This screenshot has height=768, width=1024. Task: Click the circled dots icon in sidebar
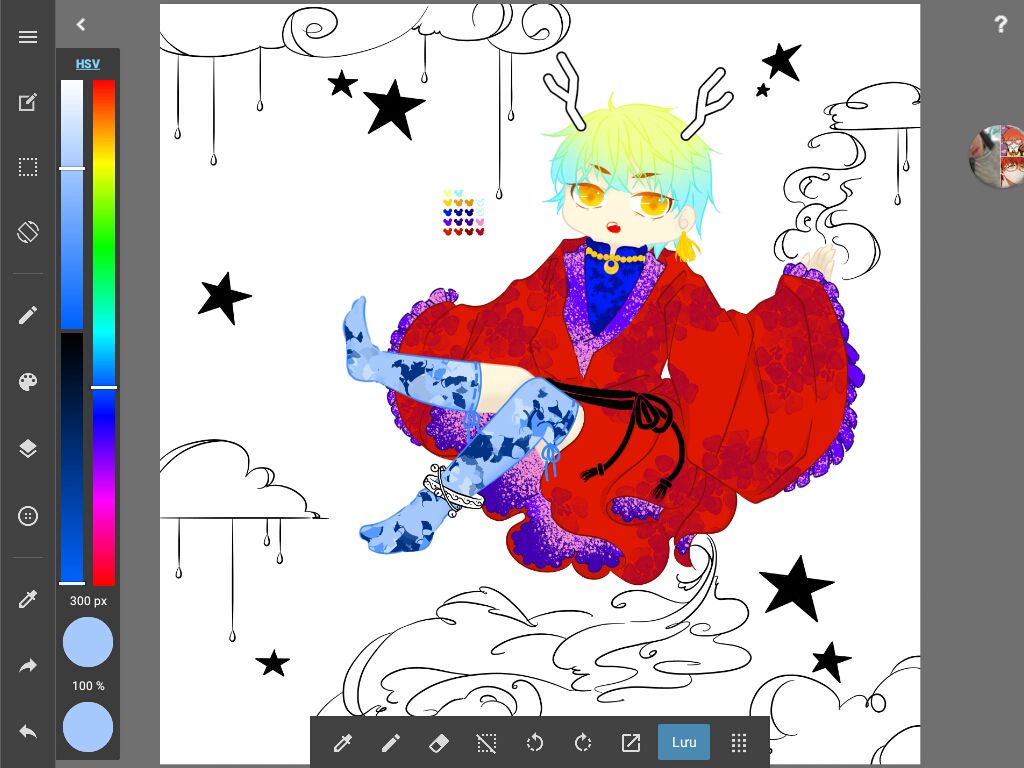28,516
